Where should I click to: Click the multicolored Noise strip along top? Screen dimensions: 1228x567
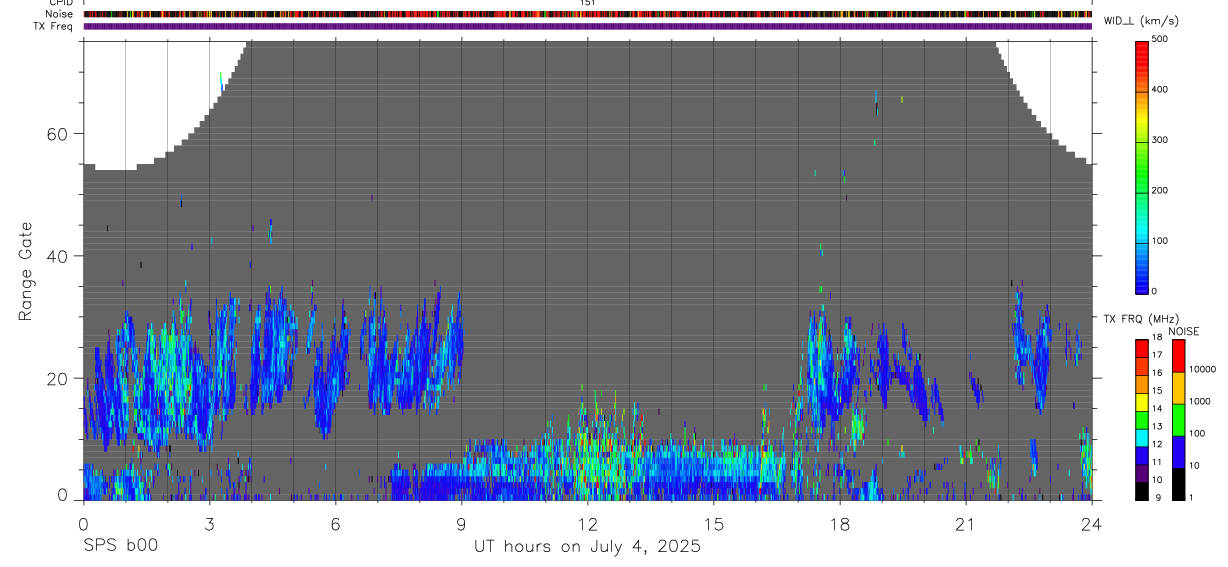(588, 14)
